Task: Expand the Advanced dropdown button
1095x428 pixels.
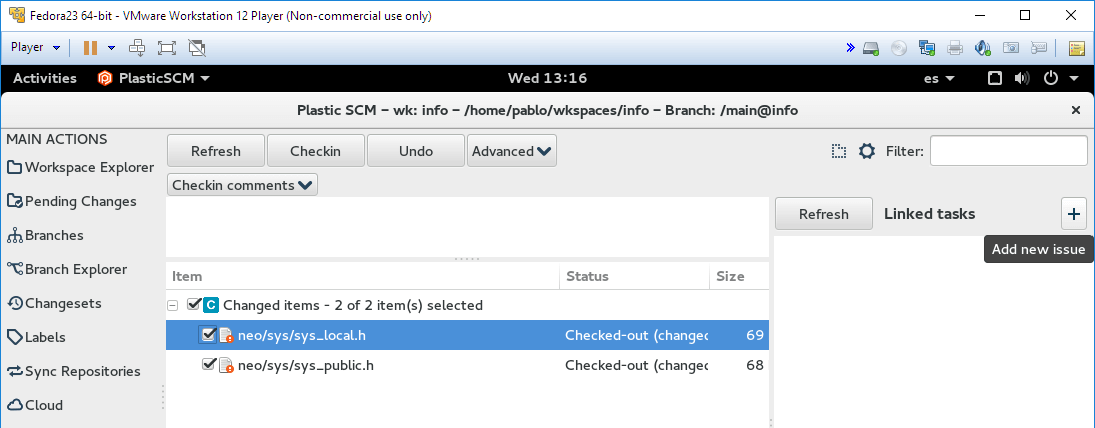Action: point(512,151)
